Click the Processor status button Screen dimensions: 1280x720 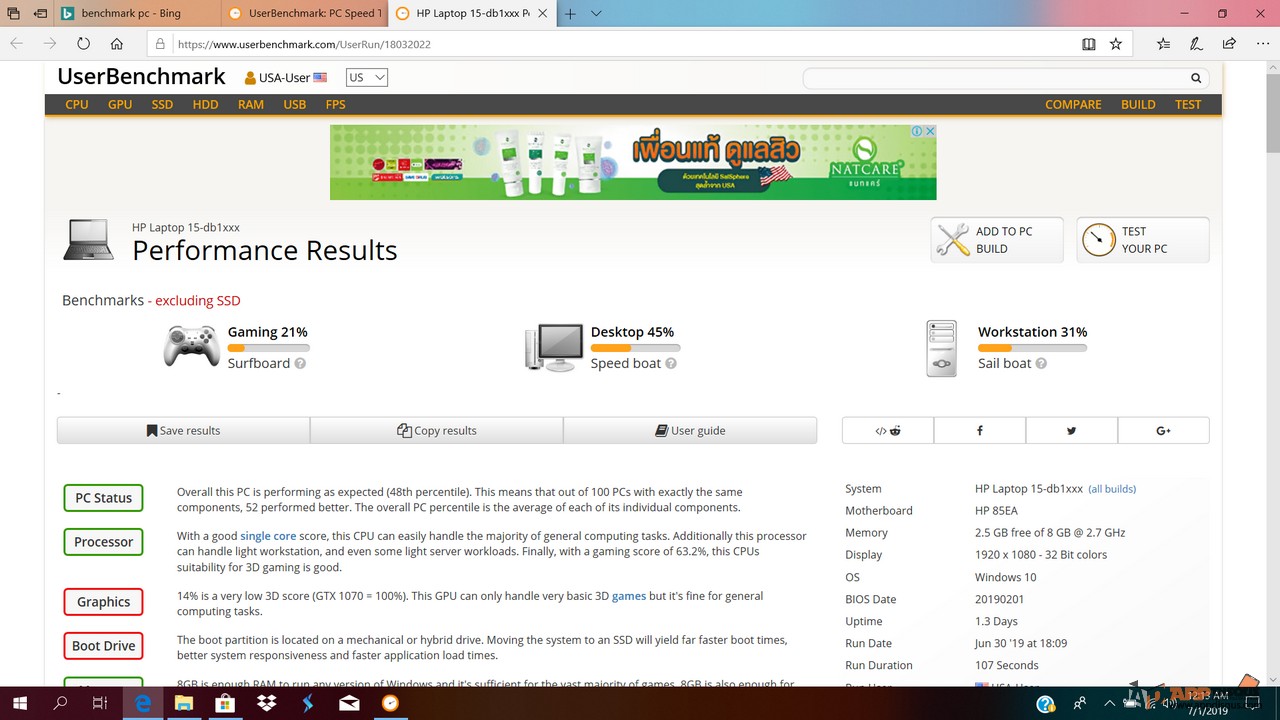pos(104,542)
